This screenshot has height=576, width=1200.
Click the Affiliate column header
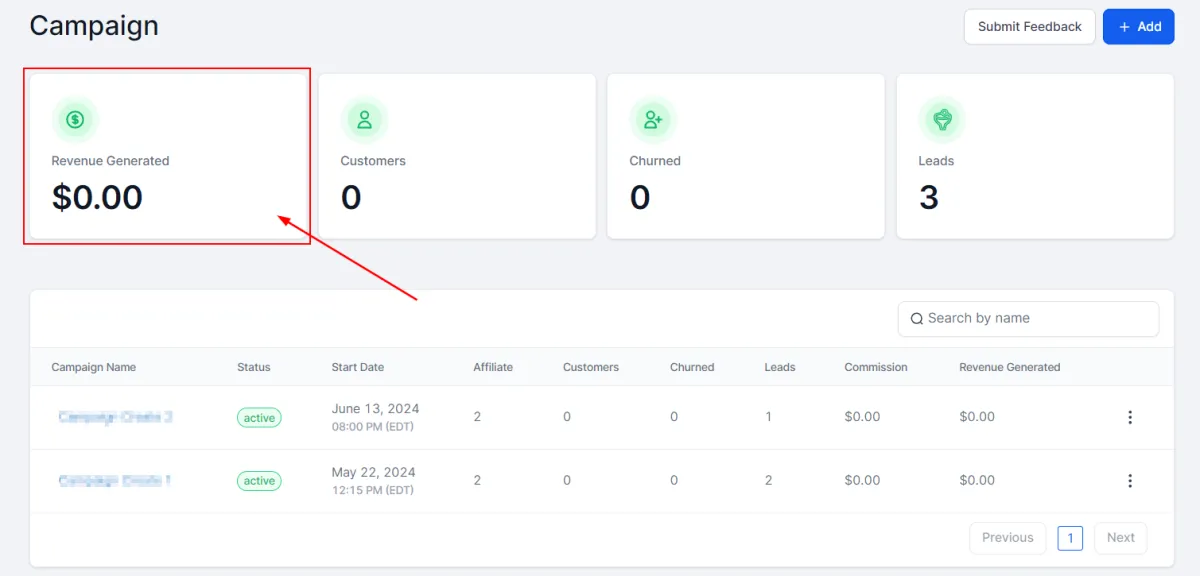493,367
